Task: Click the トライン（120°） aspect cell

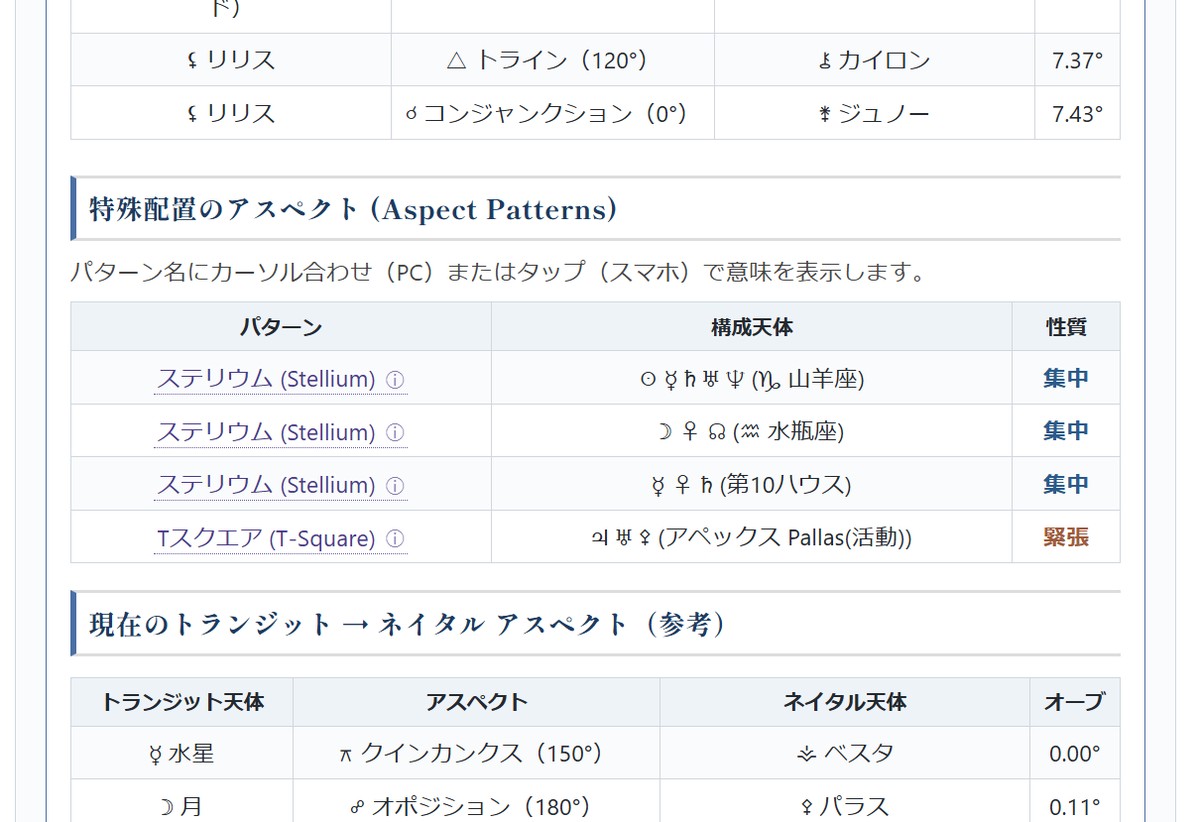Action: point(553,60)
